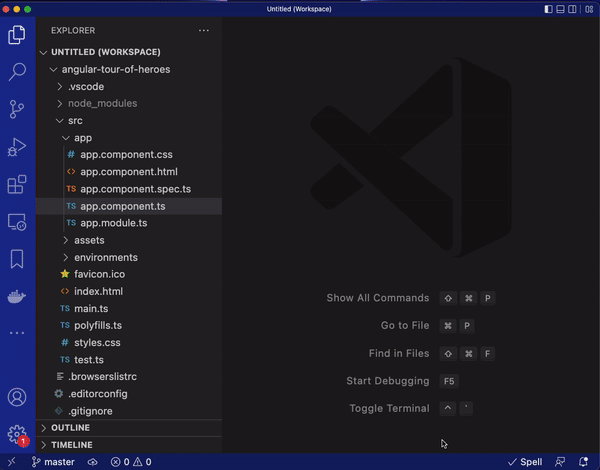Image resolution: width=600 pixels, height=470 pixels.
Task: Click the Spell checker status item
Action: (x=525, y=462)
